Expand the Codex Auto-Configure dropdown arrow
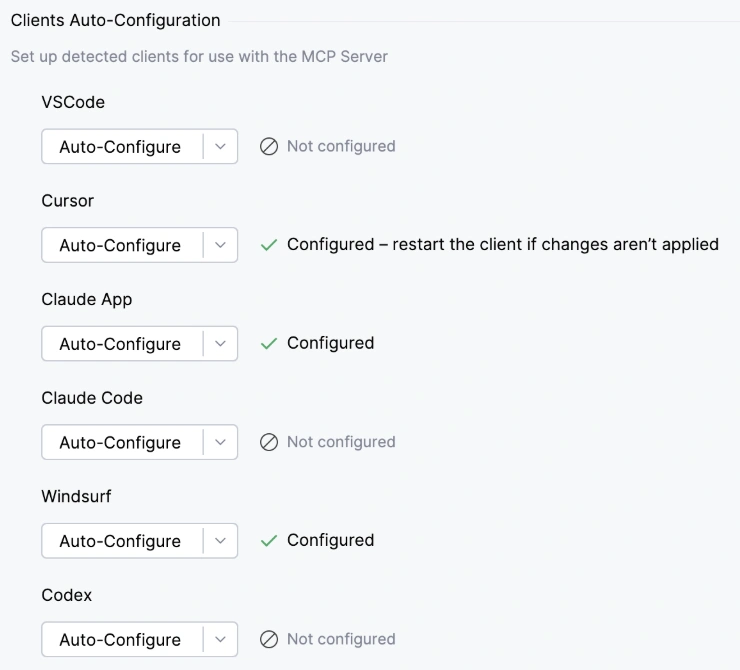The width and height of the screenshot is (740, 670). 221,639
